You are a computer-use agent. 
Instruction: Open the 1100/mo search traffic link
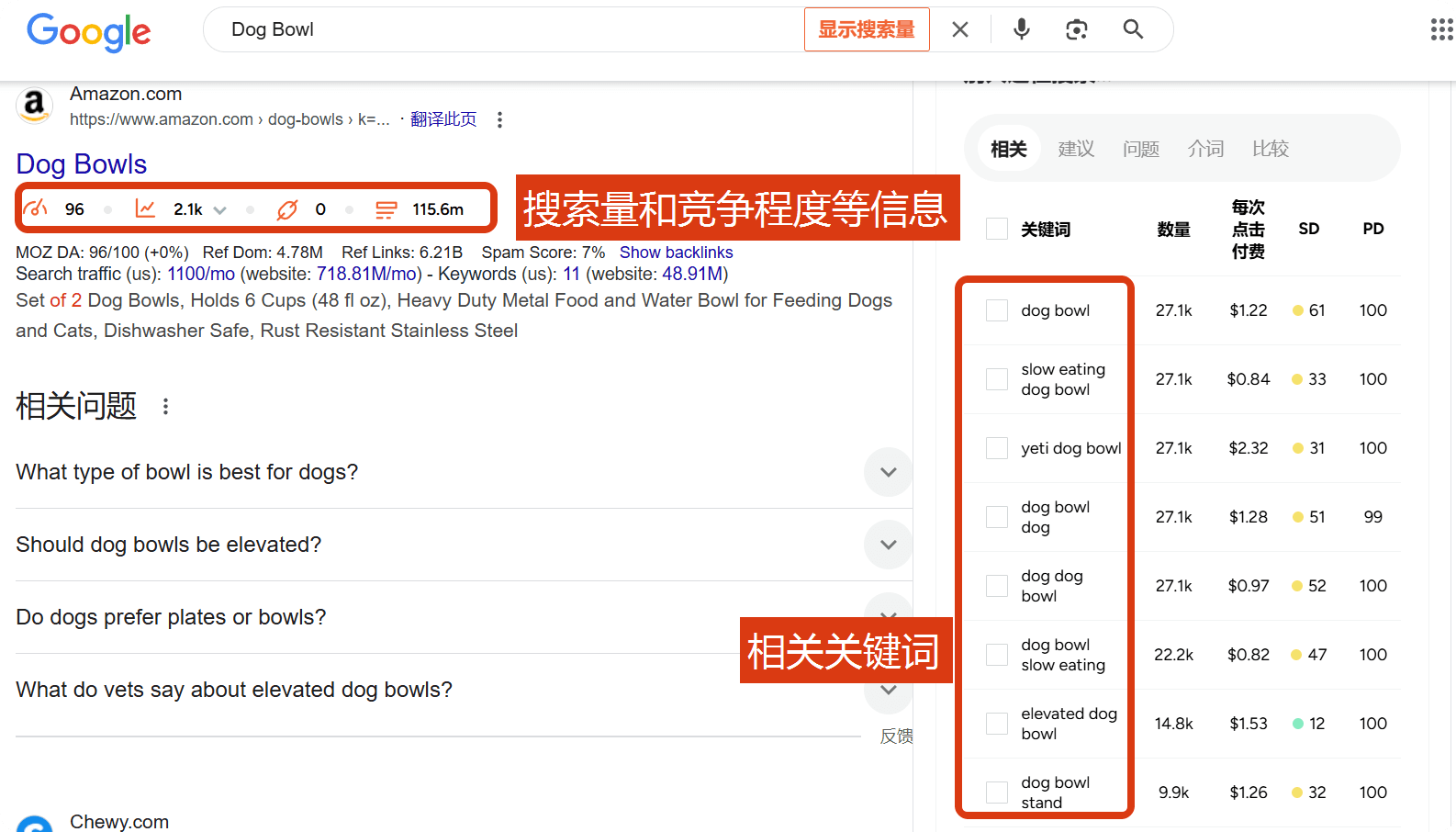[x=201, y=274]
